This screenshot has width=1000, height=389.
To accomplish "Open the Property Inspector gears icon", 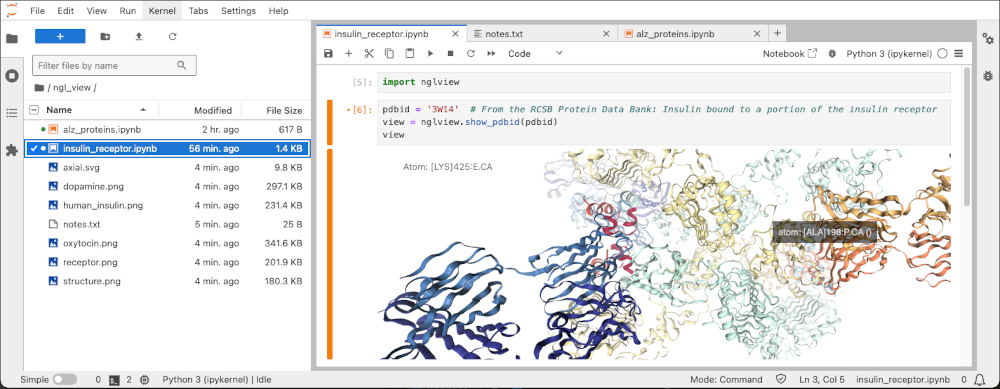I will tap(987, 38).
